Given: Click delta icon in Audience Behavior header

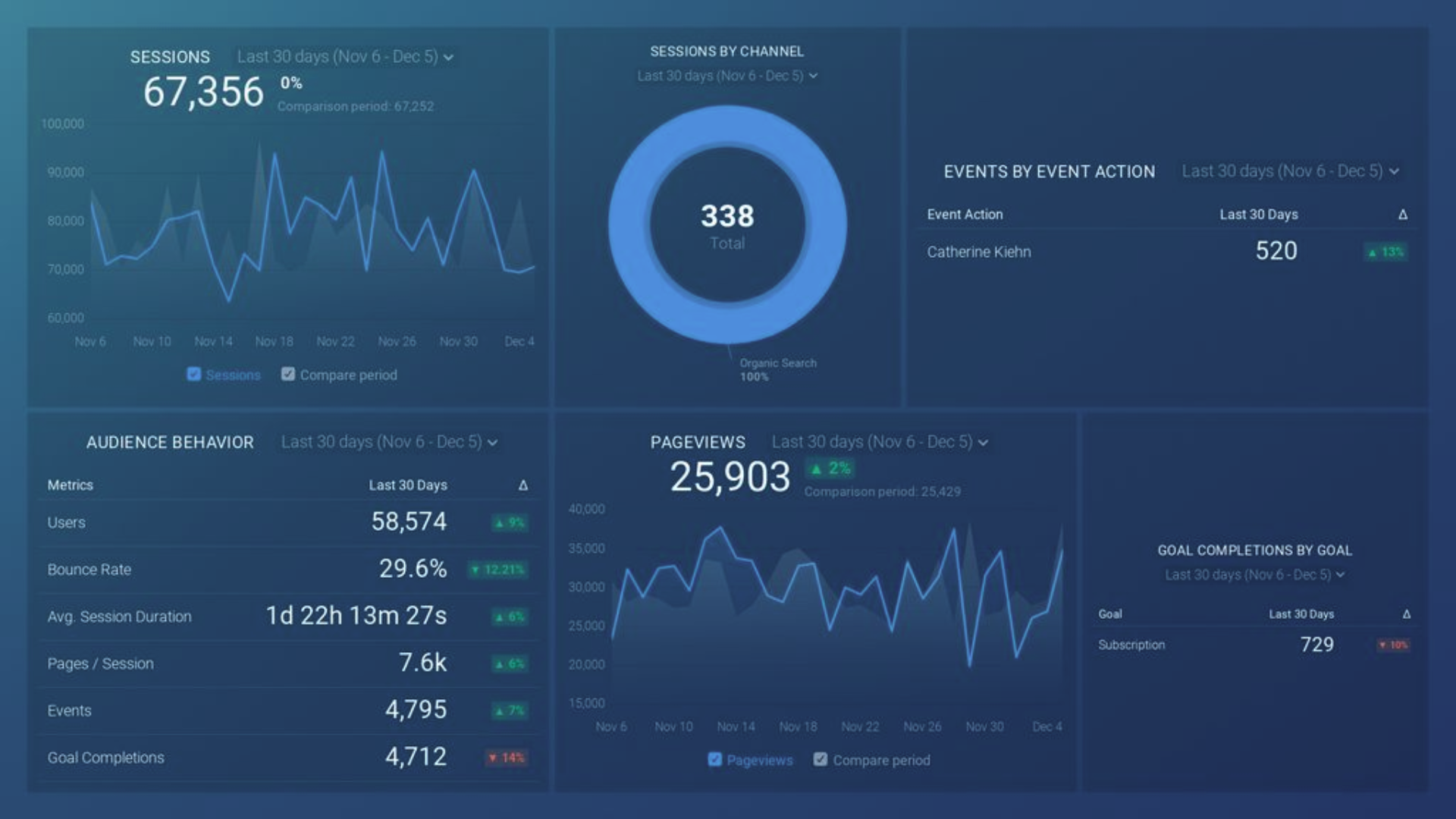Looking at the screenshot, I should [523, 485].
